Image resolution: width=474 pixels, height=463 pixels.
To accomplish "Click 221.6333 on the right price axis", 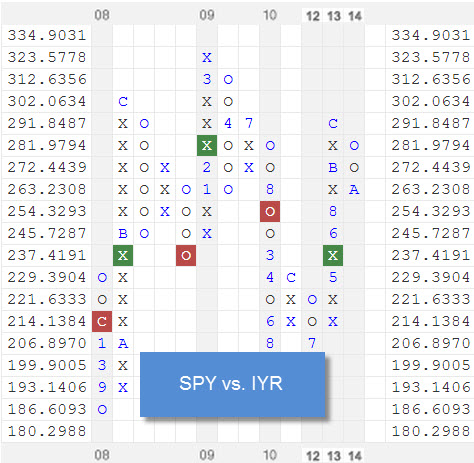I will click(431, 299).
